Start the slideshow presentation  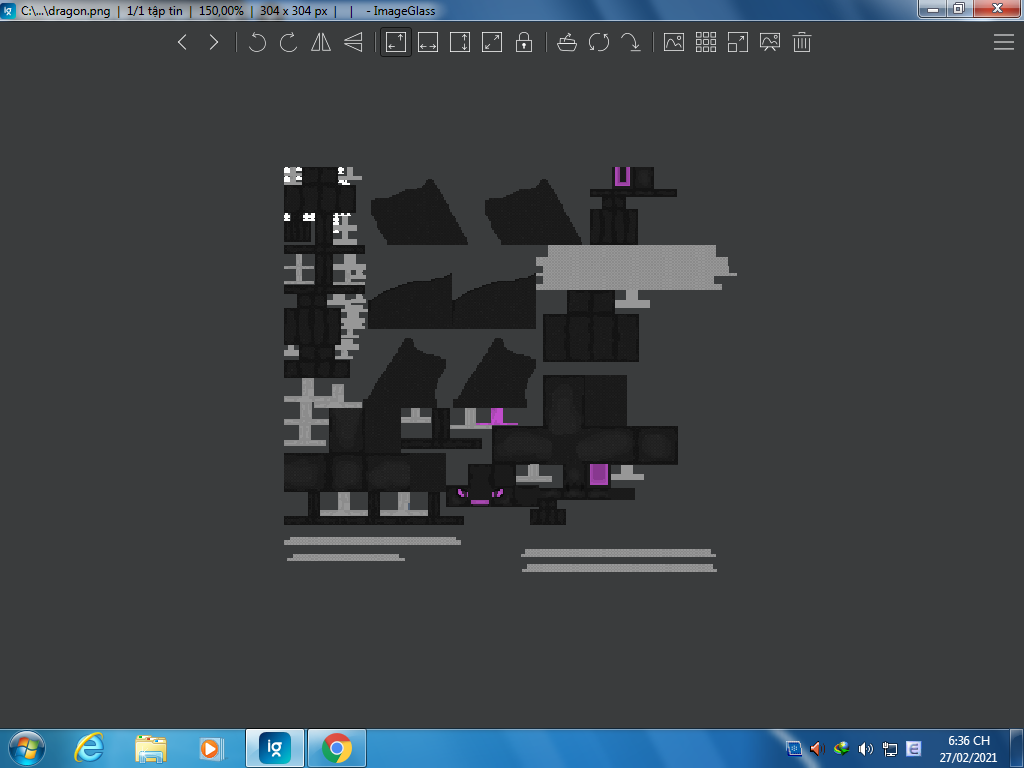770,42
